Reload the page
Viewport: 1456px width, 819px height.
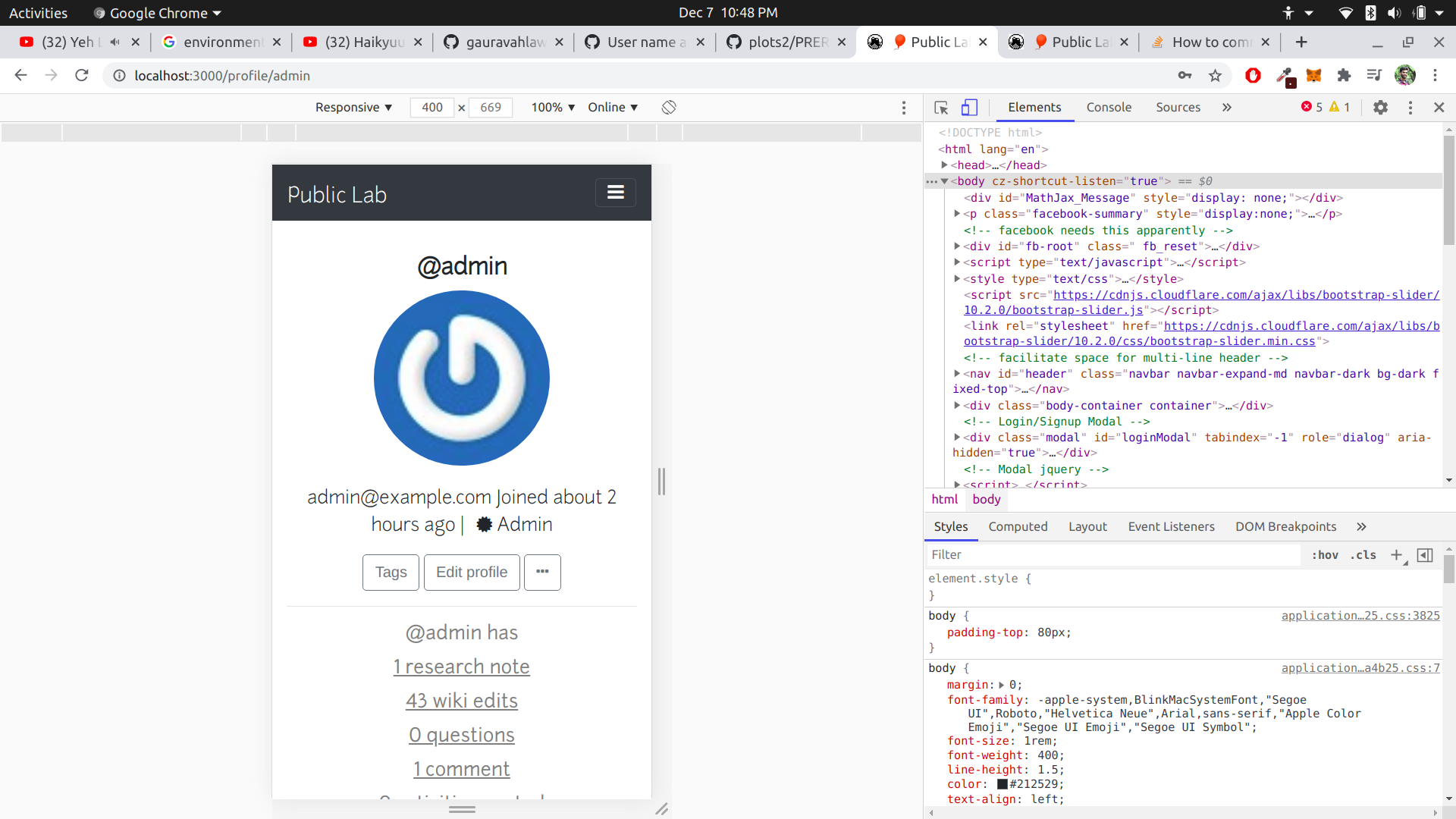click(82, 76)
